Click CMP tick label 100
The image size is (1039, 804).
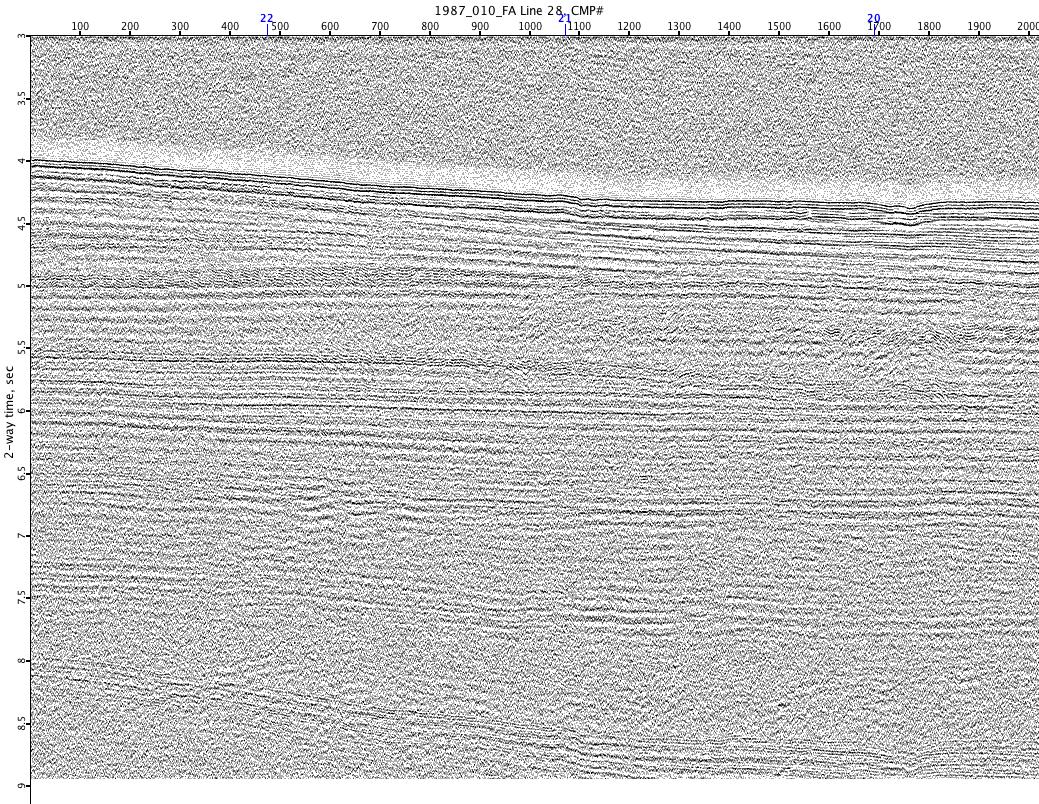click(x=80, y=27)
